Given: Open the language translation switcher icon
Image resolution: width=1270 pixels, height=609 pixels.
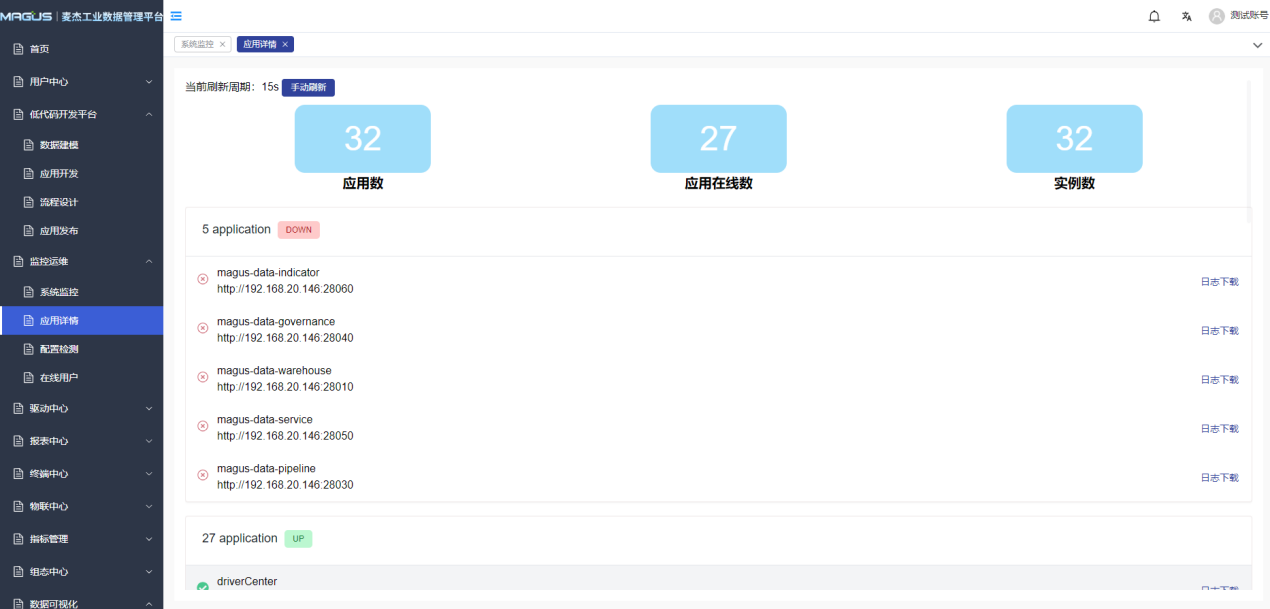Looking at the screenshot, I should click(x=1186, y=16).
